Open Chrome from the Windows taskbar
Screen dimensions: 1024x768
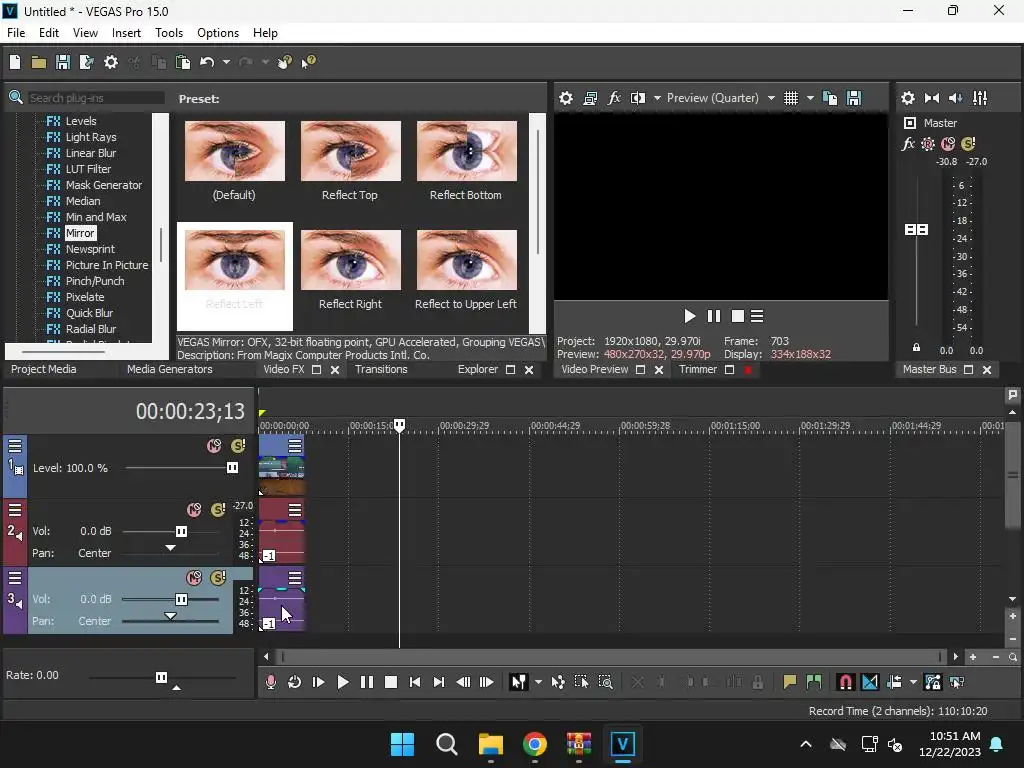click(x=535, y=744)
